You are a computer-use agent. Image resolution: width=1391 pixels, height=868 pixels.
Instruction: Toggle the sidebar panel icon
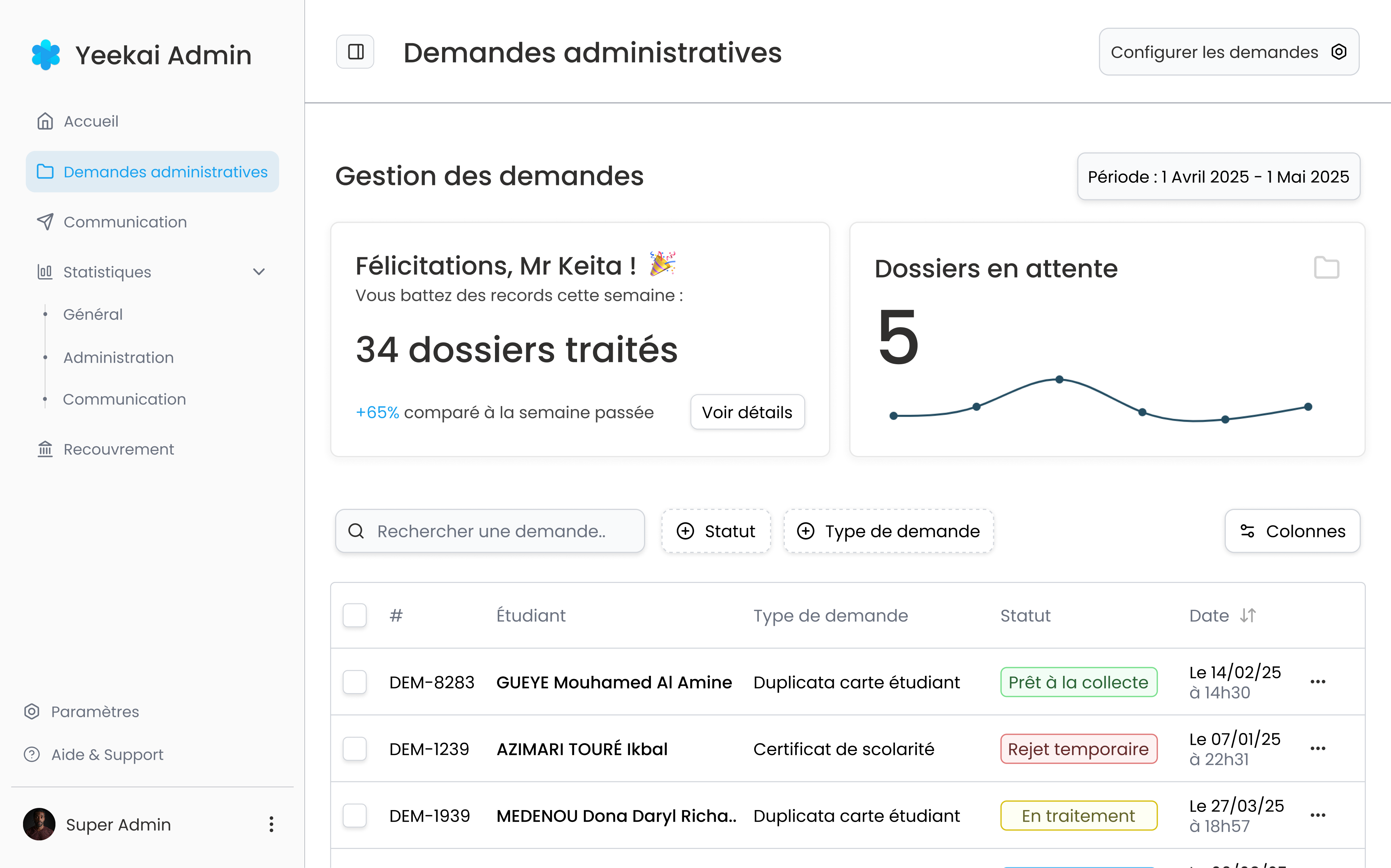[x=355, y=52]
